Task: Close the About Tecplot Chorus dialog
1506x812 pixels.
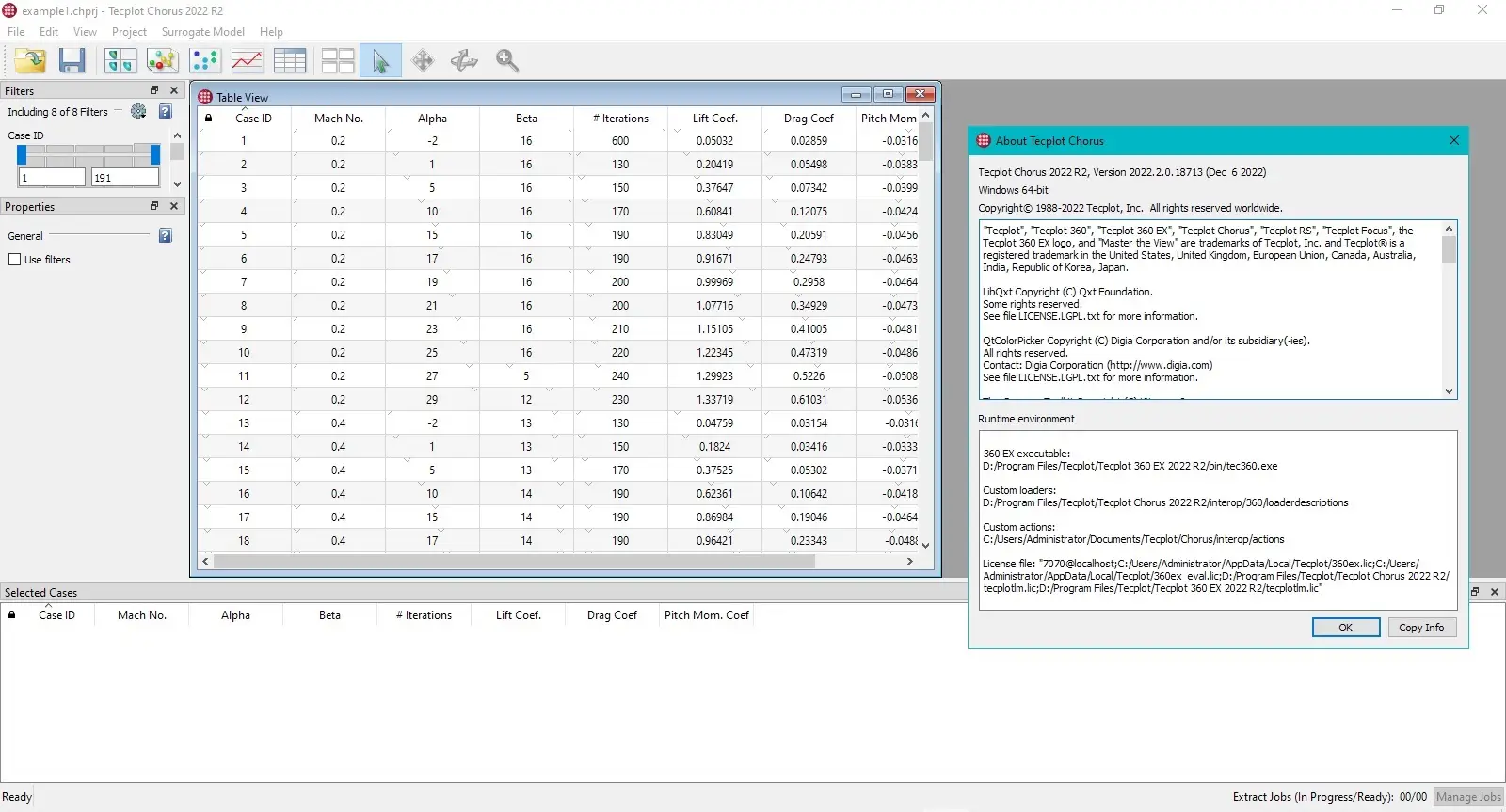Action: tap(1453, 140)
